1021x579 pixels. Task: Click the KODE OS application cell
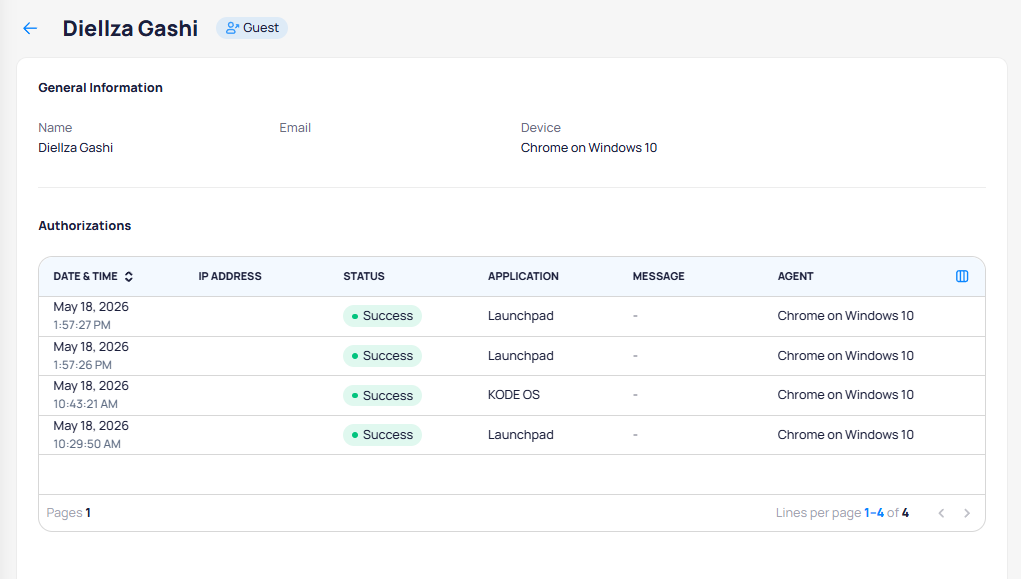tap(514, 395)
